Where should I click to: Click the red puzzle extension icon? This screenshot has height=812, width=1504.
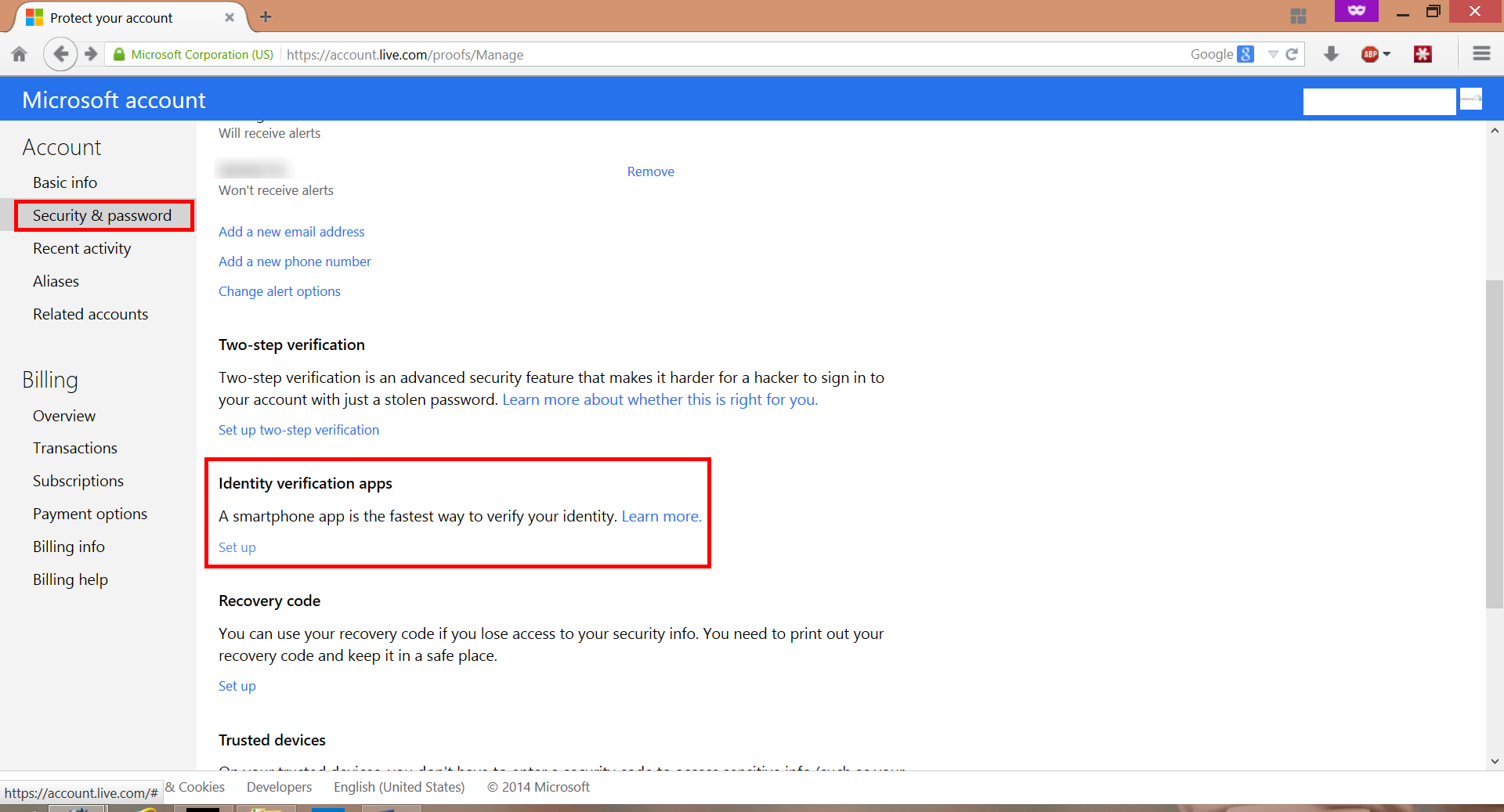coord(1423,54)
